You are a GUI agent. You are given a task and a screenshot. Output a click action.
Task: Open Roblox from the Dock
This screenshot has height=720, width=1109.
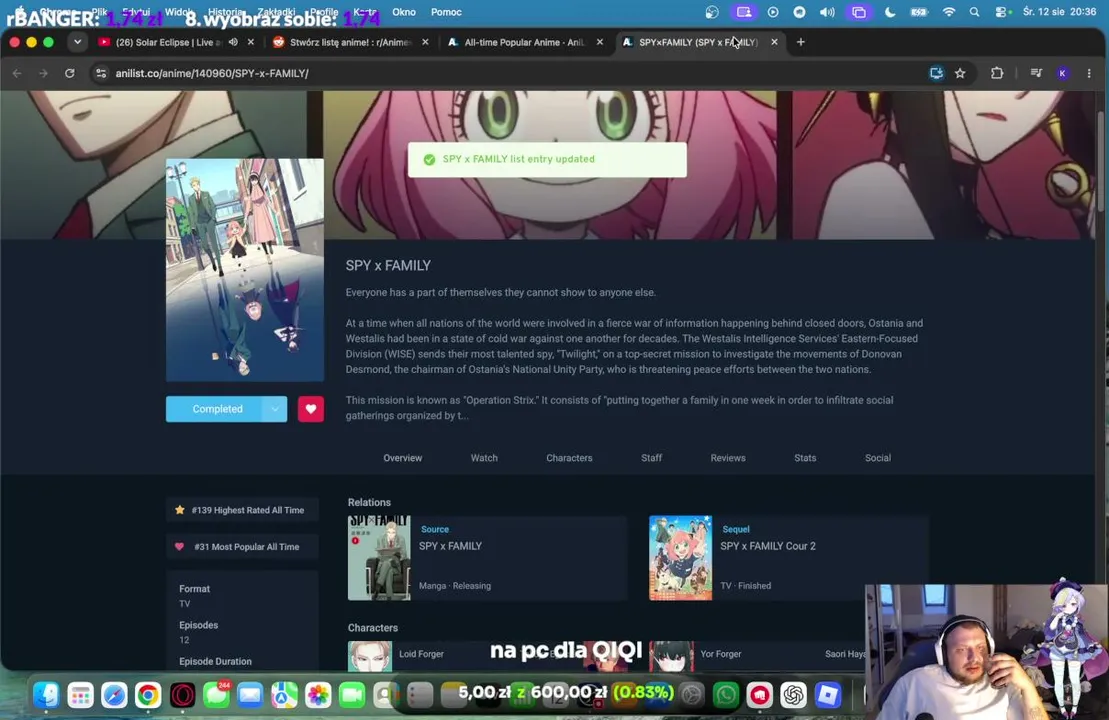tap(828, 695)
